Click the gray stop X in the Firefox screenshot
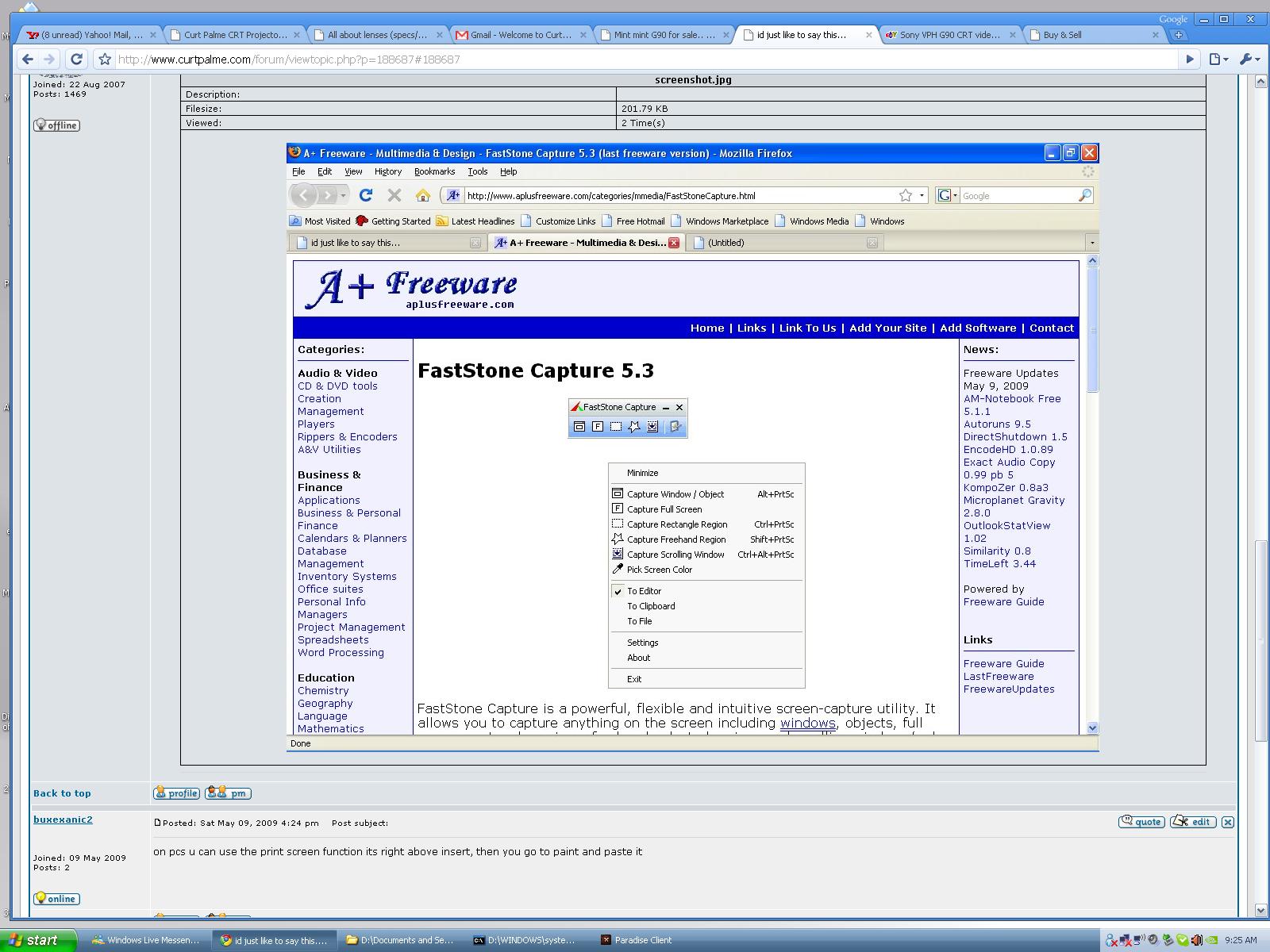This screenshot has width=1270, height=952. click(x=394, y=195)
